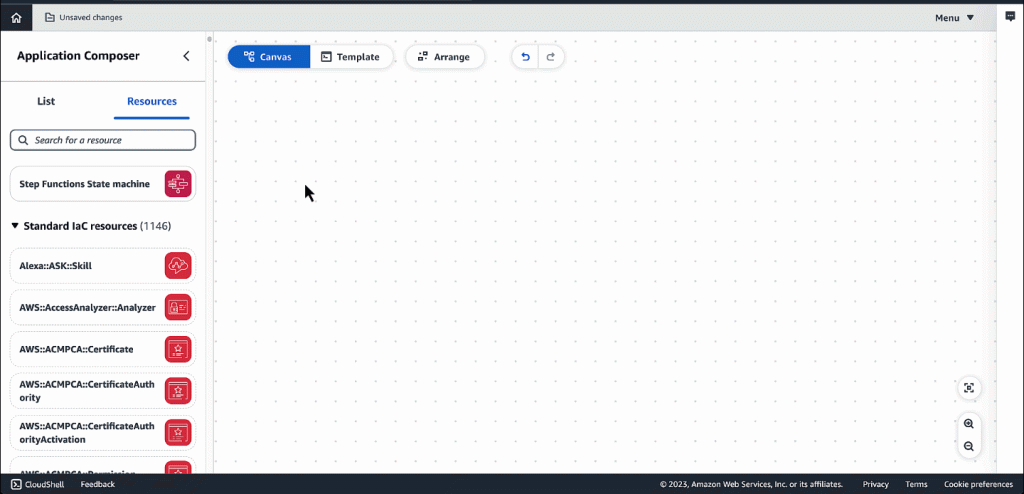
Task: Open the Privacy link
Action: 876,484
